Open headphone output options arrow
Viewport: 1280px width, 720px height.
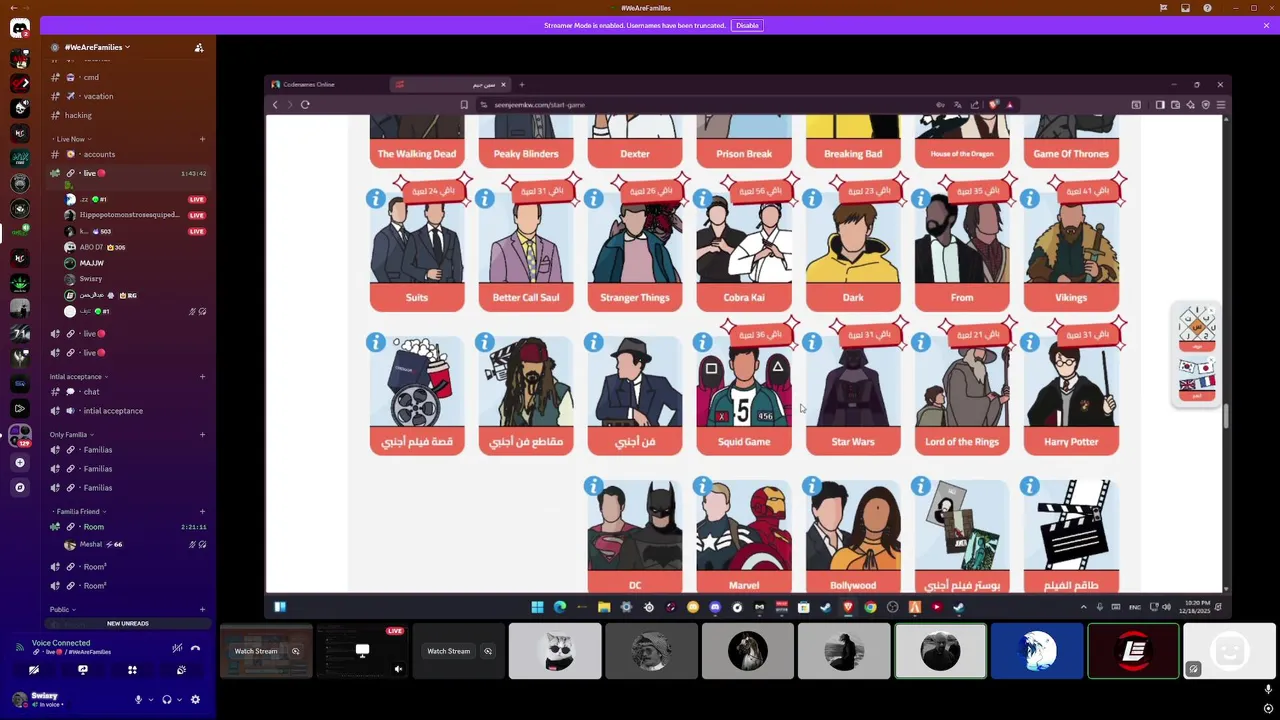coord(179,700)
